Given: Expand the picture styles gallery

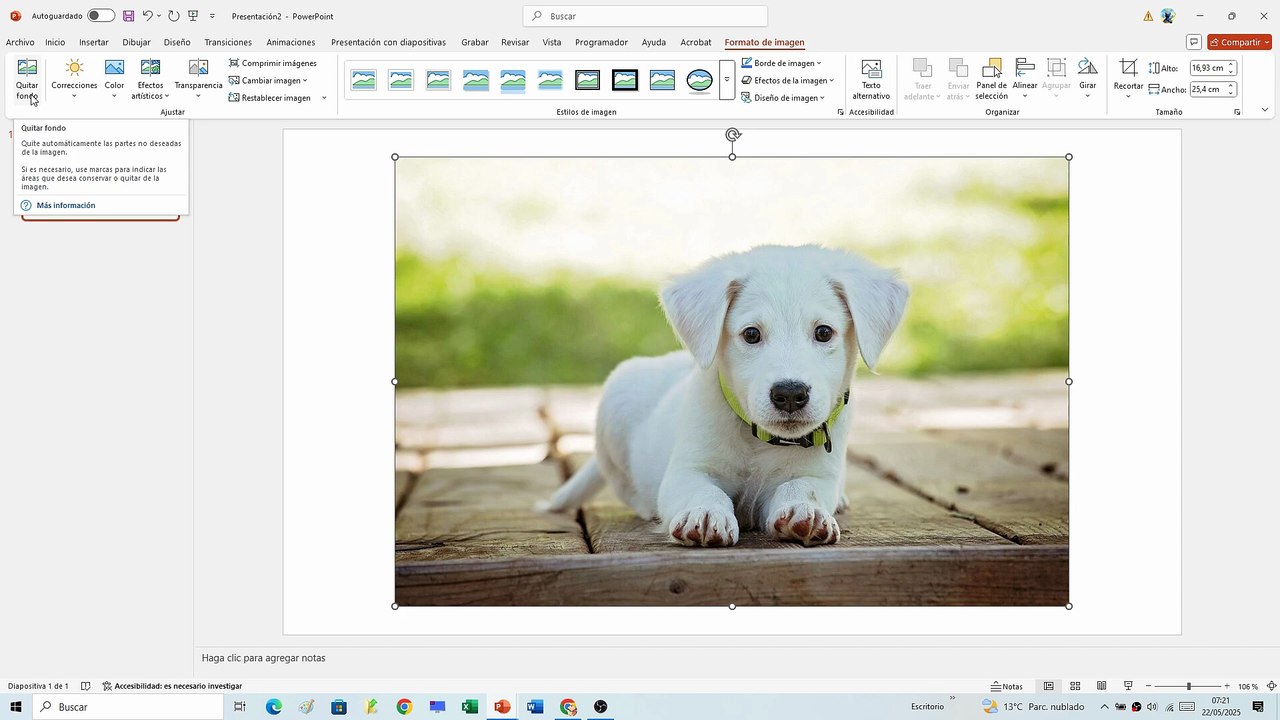Looking at the screenshot, I should tap(727, 80).
